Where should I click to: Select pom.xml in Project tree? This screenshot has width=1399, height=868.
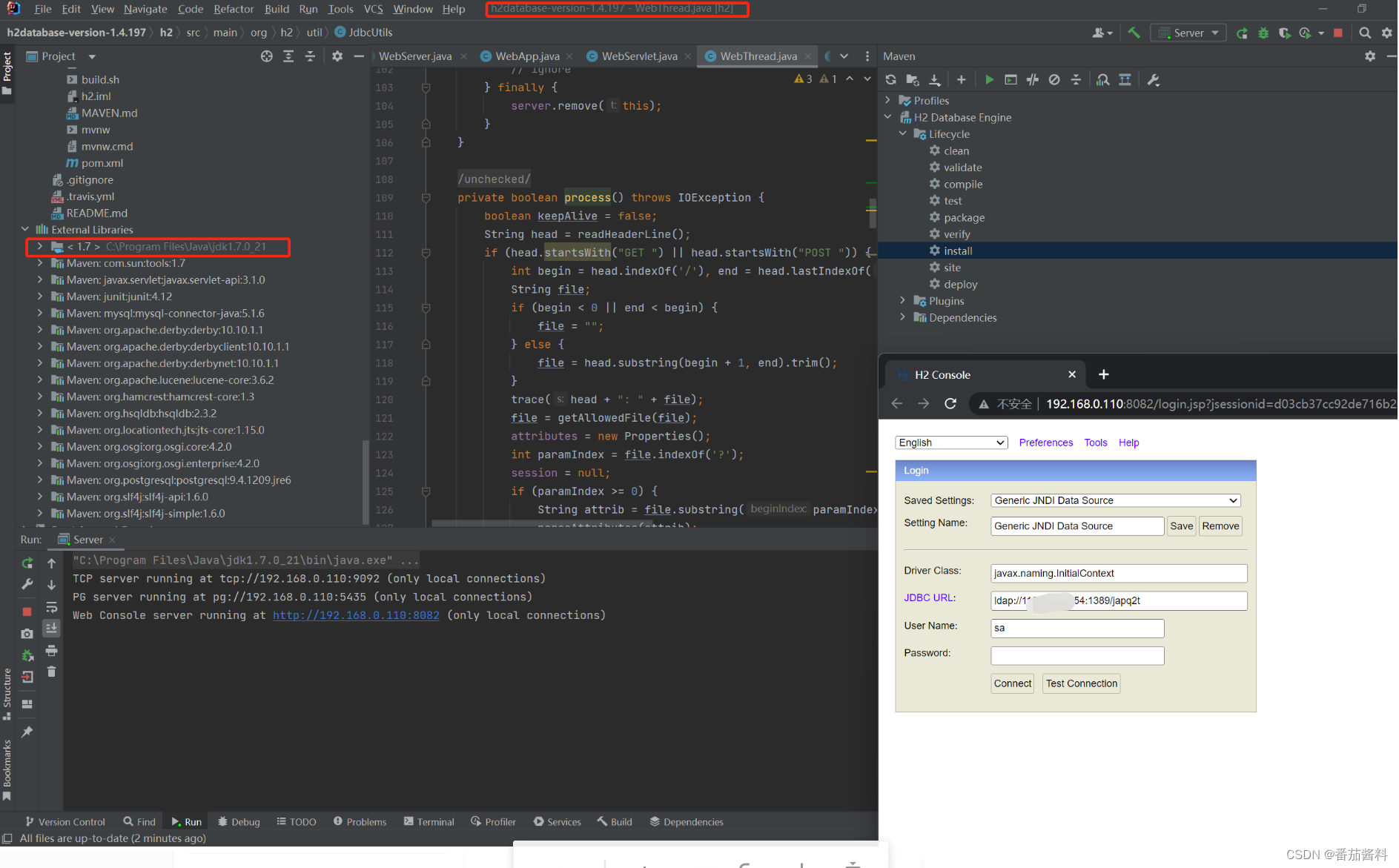coord(102,163)
